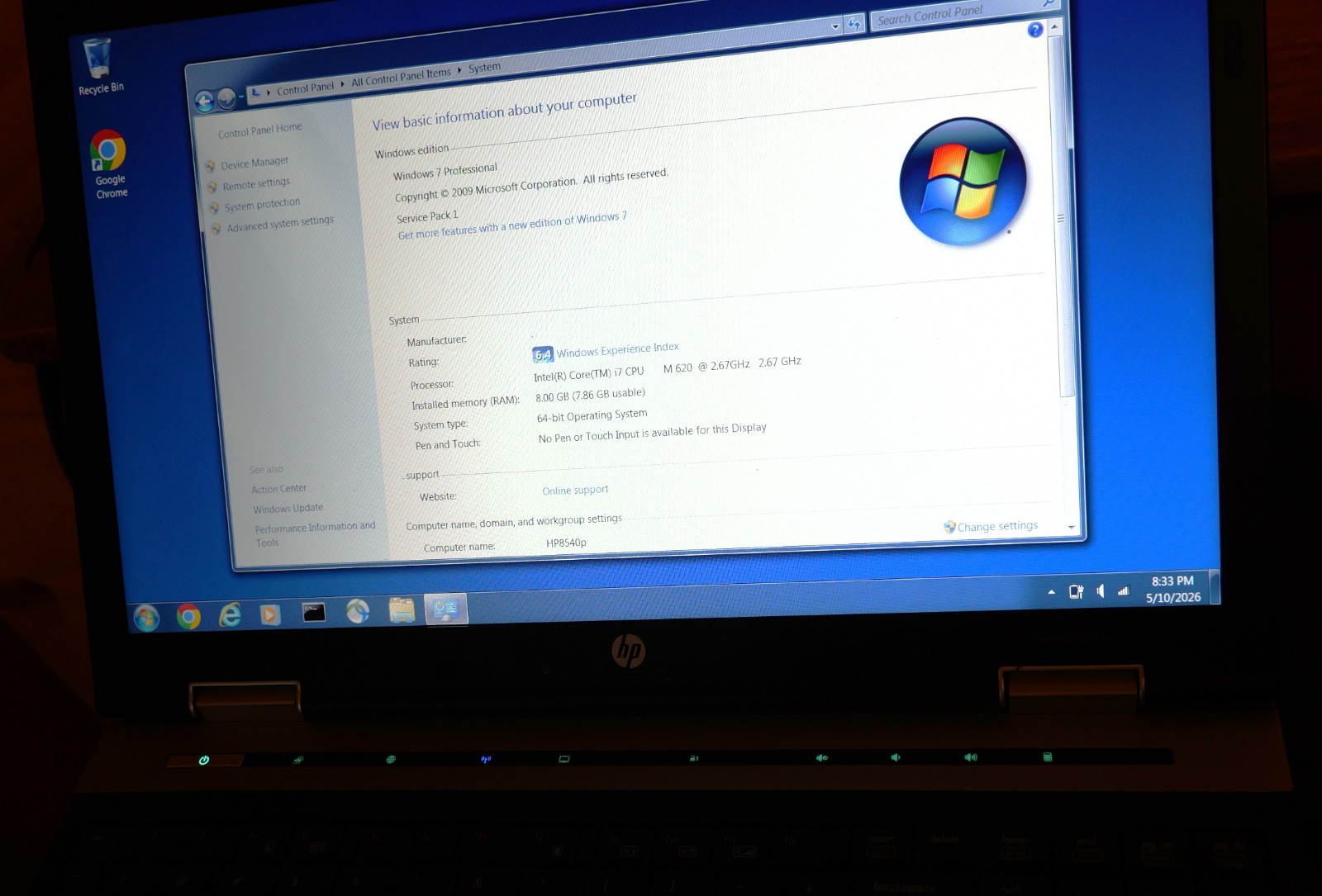Open Remote settings link

click(x=256, y=184)
